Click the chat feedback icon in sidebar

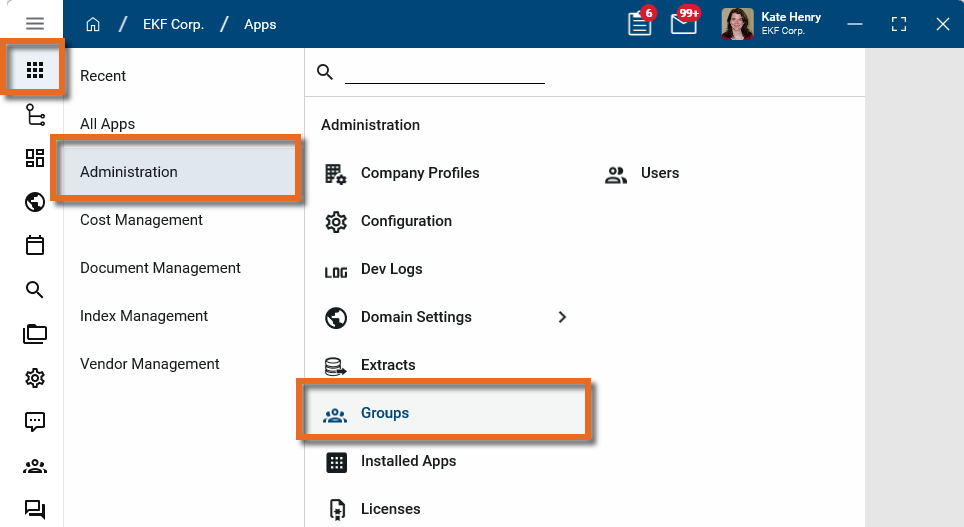coord(35,422)
